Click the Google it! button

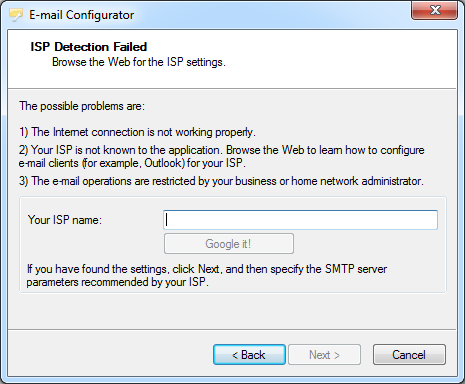[x=229, y=244]
